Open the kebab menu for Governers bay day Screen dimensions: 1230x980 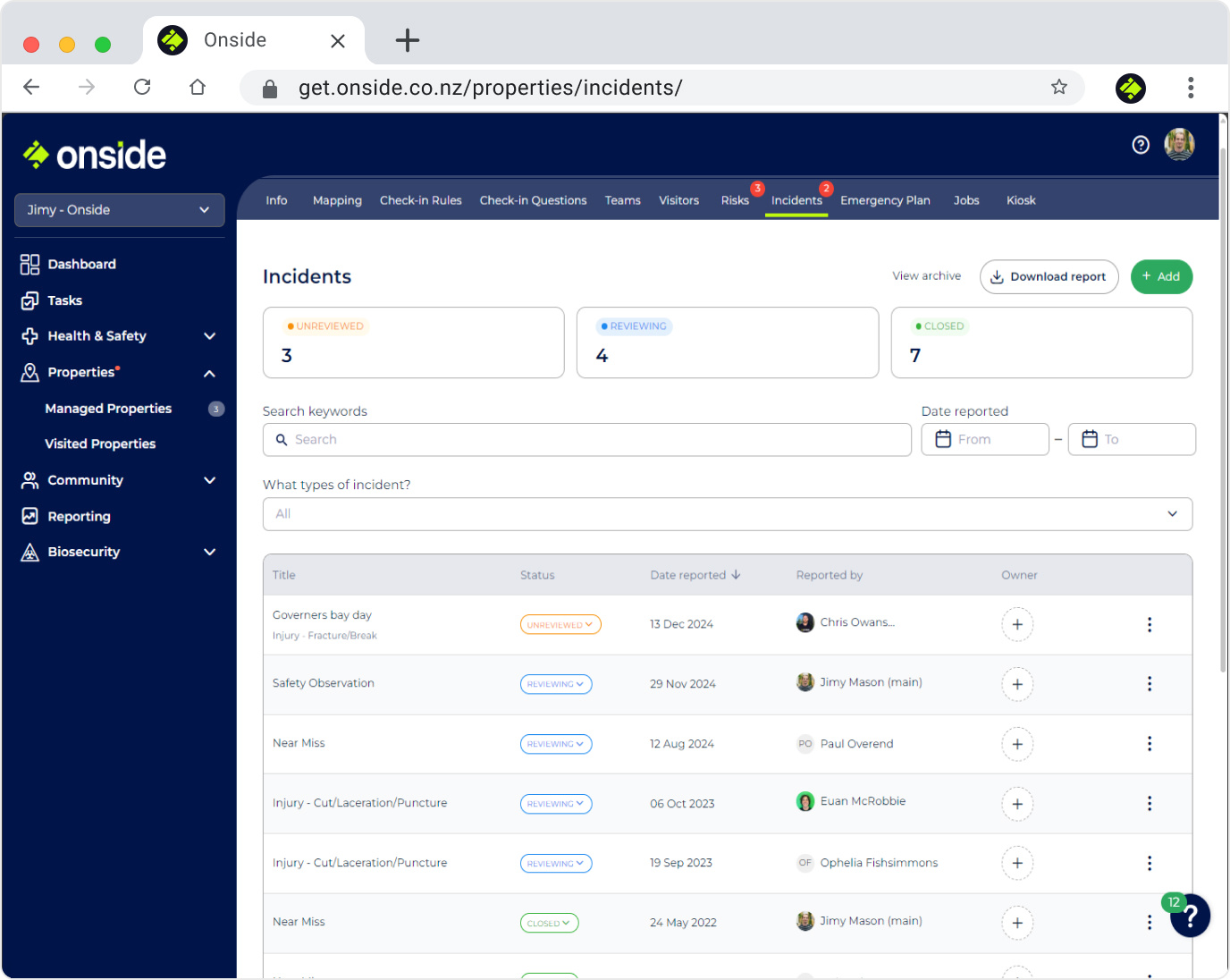[x=1149, y=624]
